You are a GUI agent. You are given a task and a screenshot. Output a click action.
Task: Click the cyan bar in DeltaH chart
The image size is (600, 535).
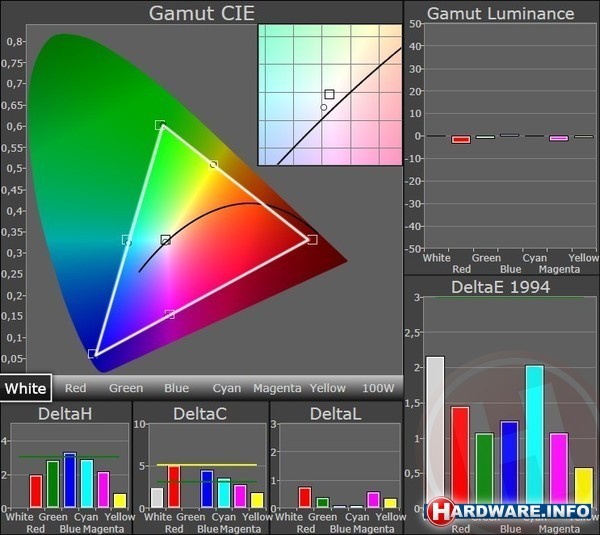(87, 484)
